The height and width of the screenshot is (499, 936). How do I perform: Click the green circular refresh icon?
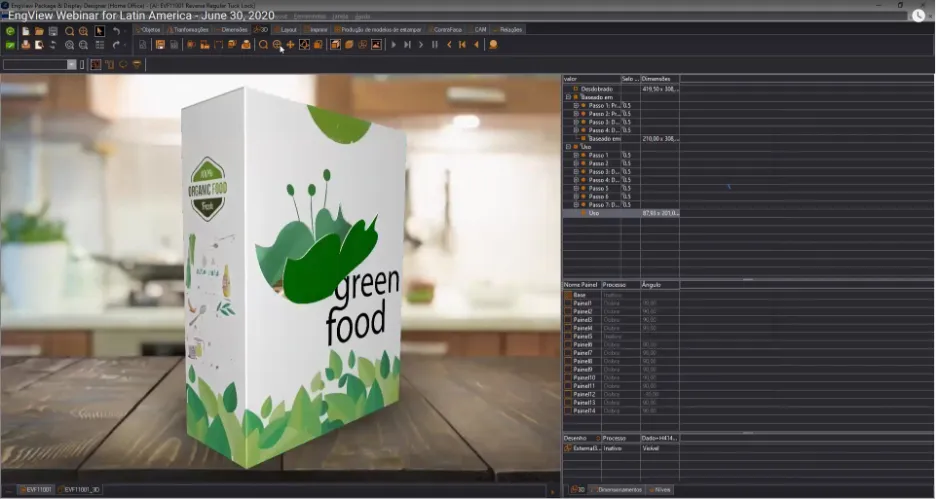click(x=10, y=31)
